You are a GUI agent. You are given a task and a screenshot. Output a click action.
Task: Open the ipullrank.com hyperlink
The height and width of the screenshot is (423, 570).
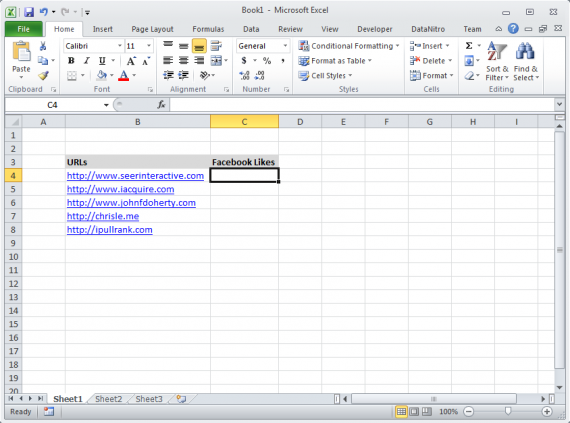click(x=109, y=230)
